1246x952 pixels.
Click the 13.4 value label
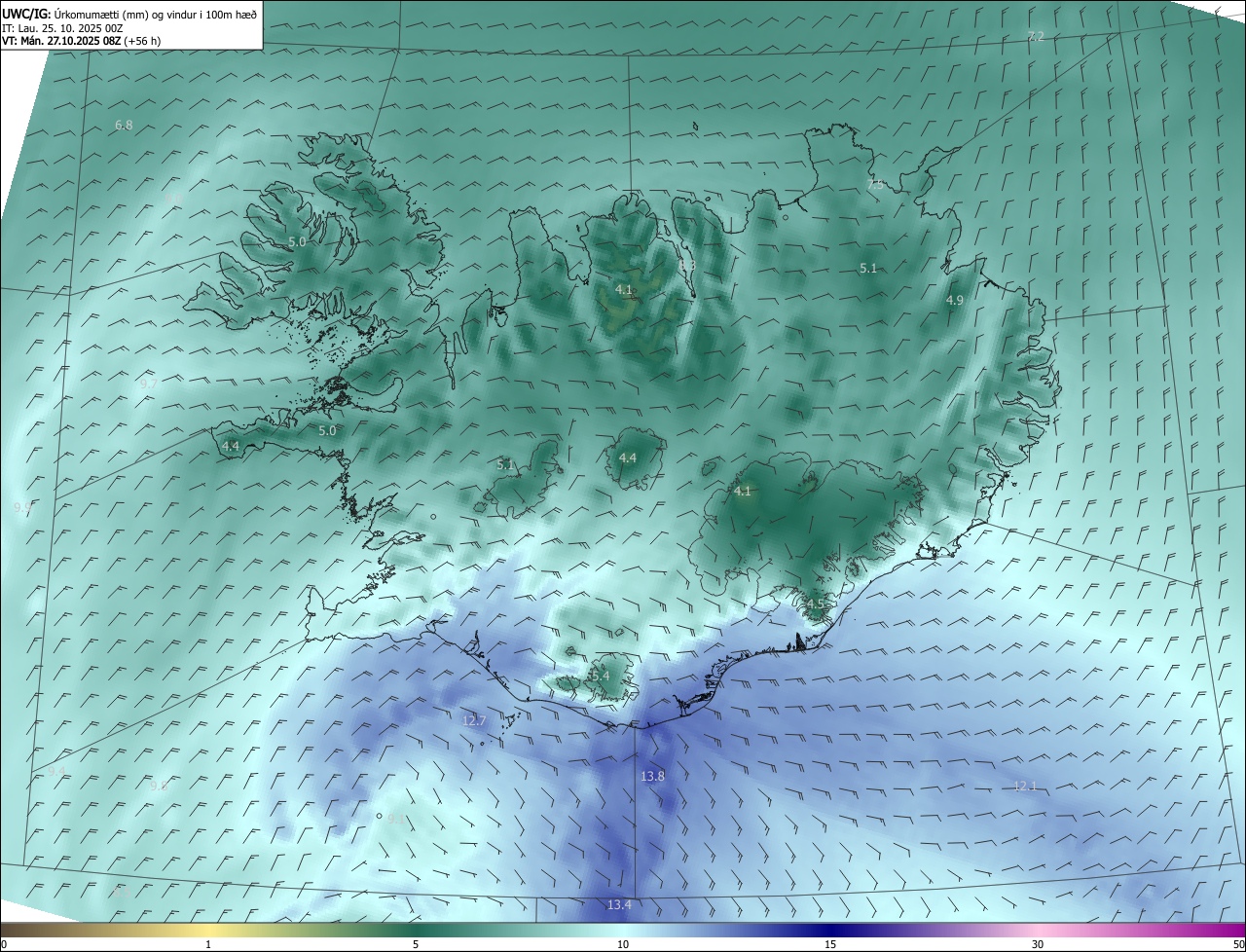(x=619, y=904)
